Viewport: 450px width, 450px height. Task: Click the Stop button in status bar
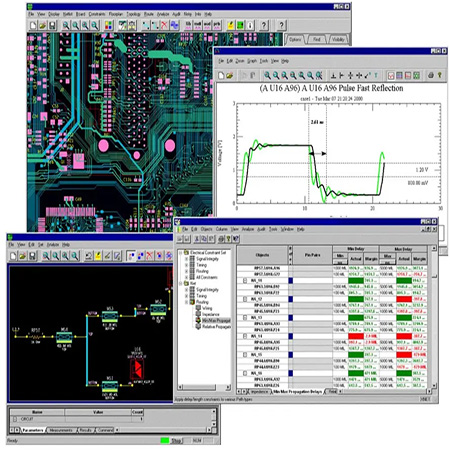pyautogui.click(x=176, y=441)
